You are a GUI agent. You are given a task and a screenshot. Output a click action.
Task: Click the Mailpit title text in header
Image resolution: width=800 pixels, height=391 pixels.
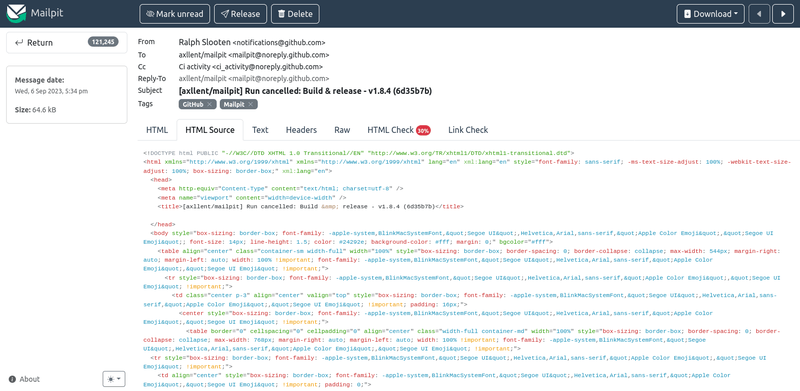tap(47, 14)
